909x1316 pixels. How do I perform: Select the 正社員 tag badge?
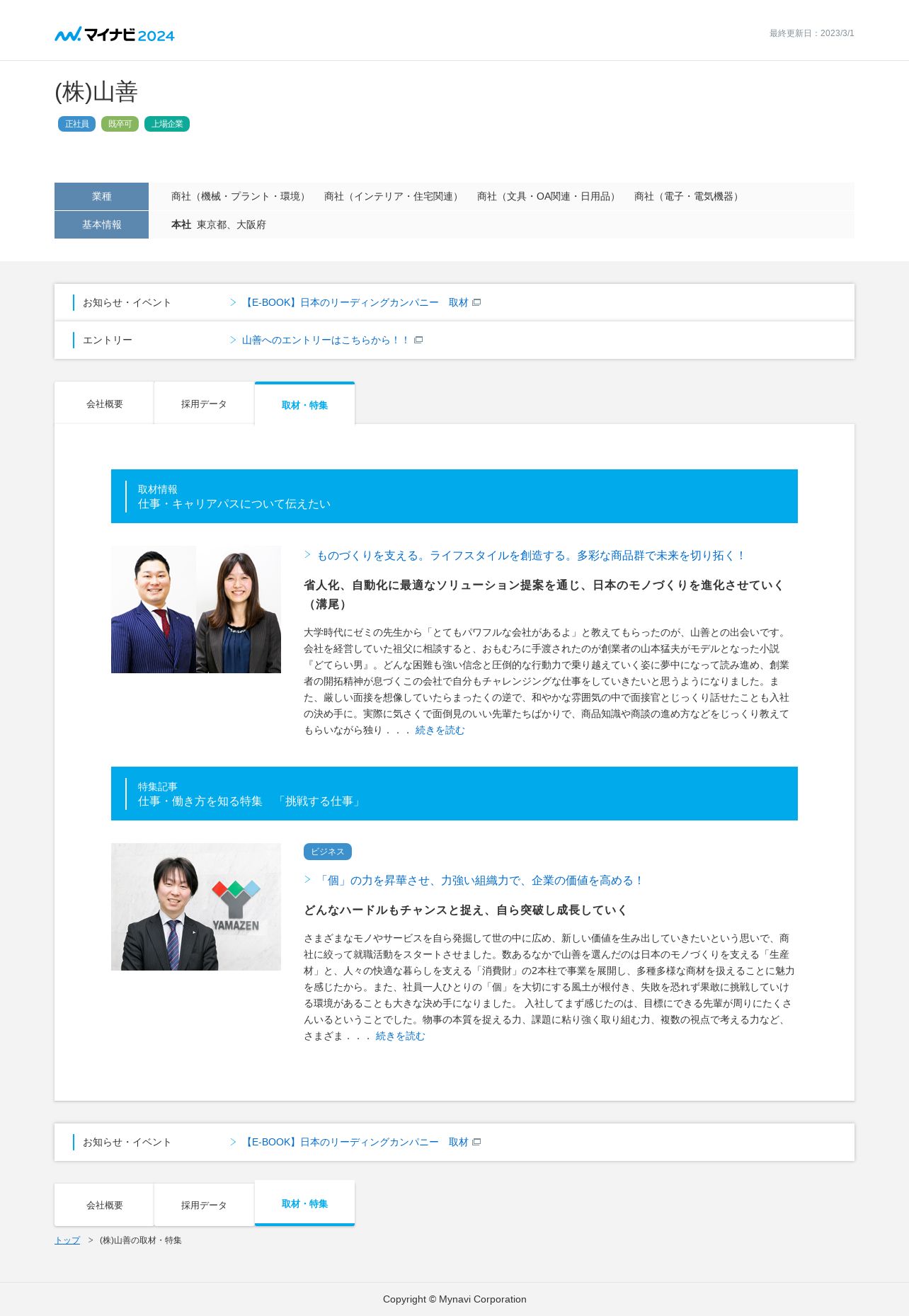coord(76,124)
